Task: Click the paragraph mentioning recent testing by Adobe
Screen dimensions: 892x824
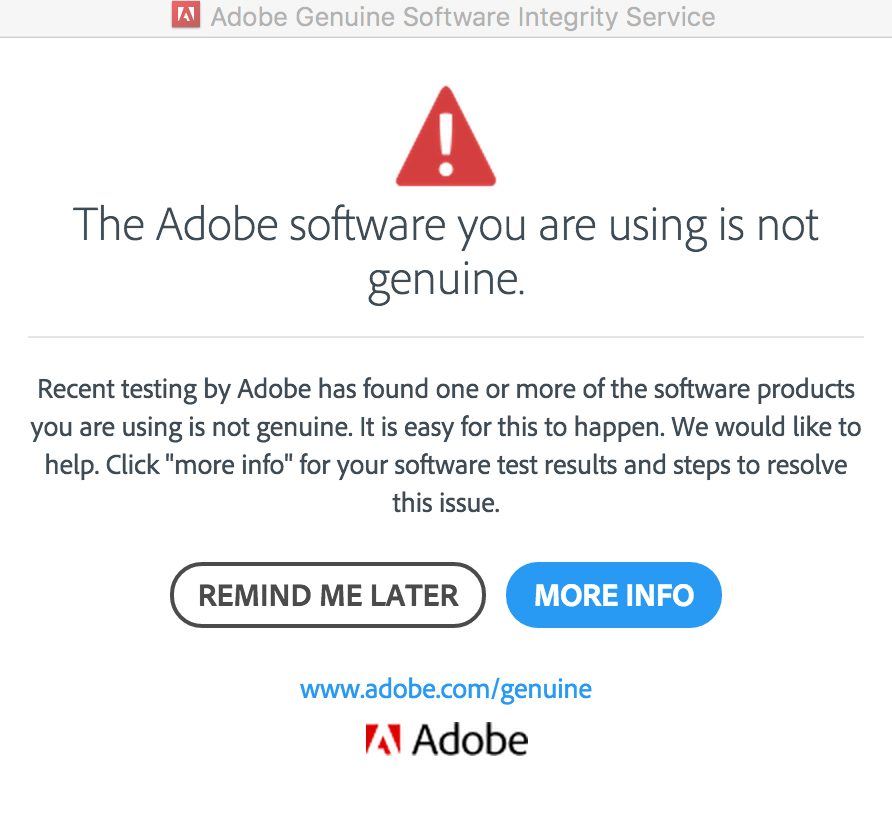Action: 446,445
